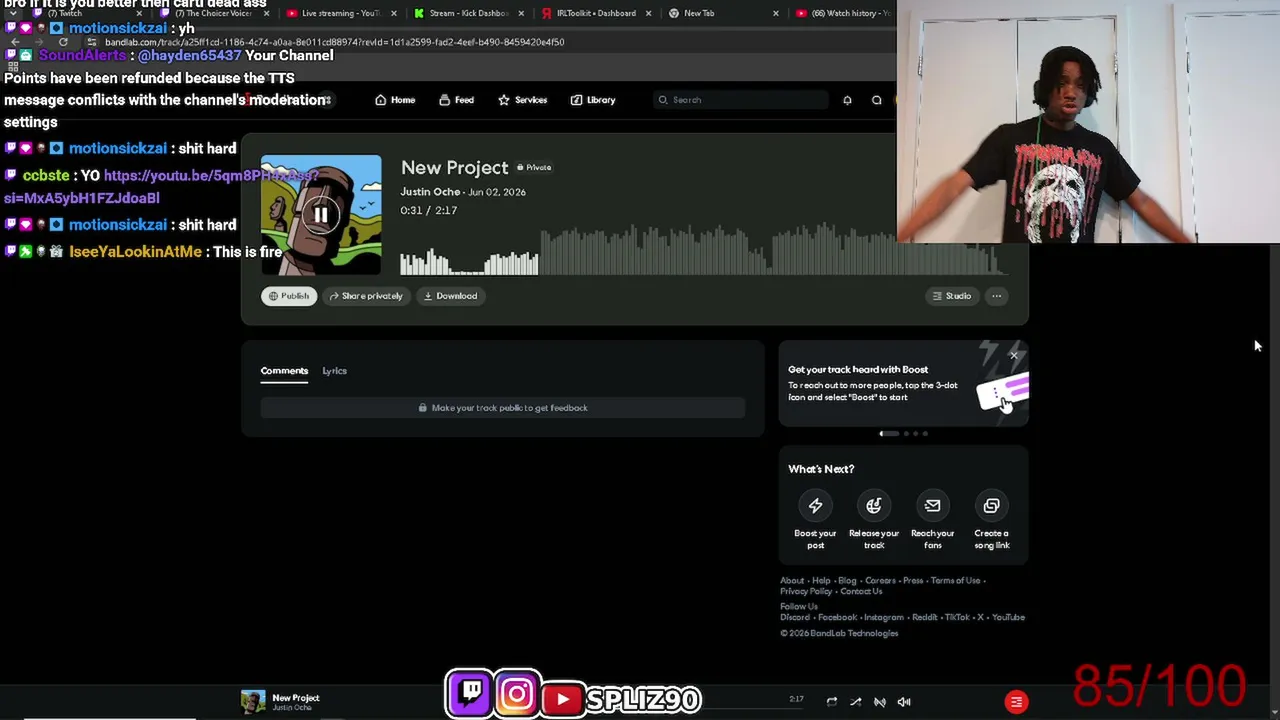Open the Instagram follow link

(x=883, y=618)
